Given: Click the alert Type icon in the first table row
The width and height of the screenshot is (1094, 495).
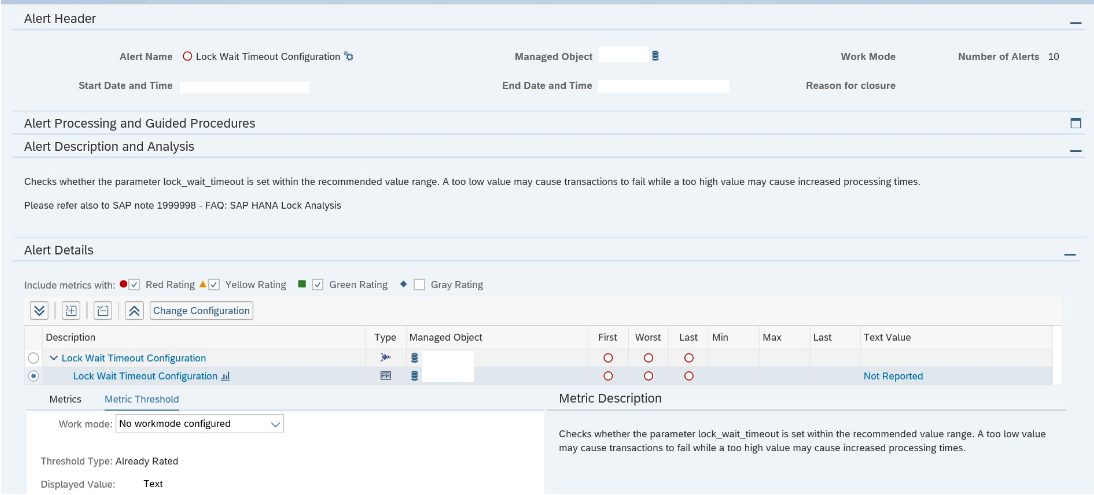Looking at the screenshot, I should coord(385,357).
